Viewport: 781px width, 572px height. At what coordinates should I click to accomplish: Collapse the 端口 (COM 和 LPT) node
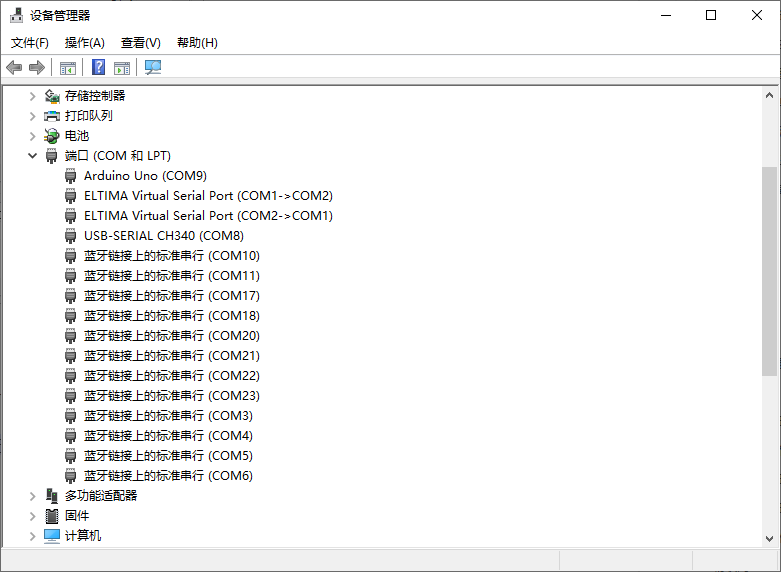coord(32,156)
